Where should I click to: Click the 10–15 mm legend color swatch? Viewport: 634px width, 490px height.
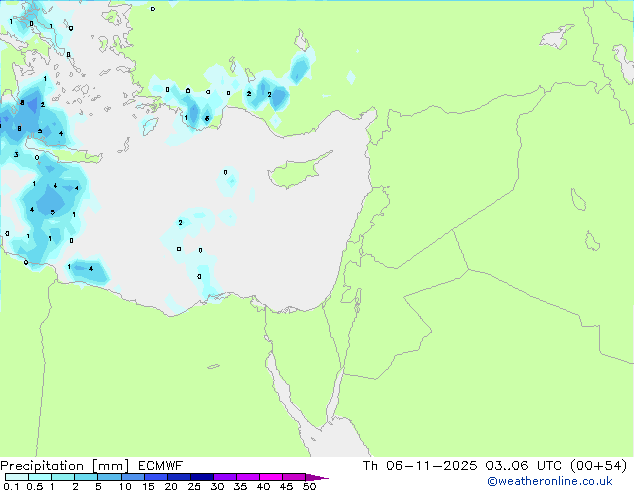coord(132,477)
